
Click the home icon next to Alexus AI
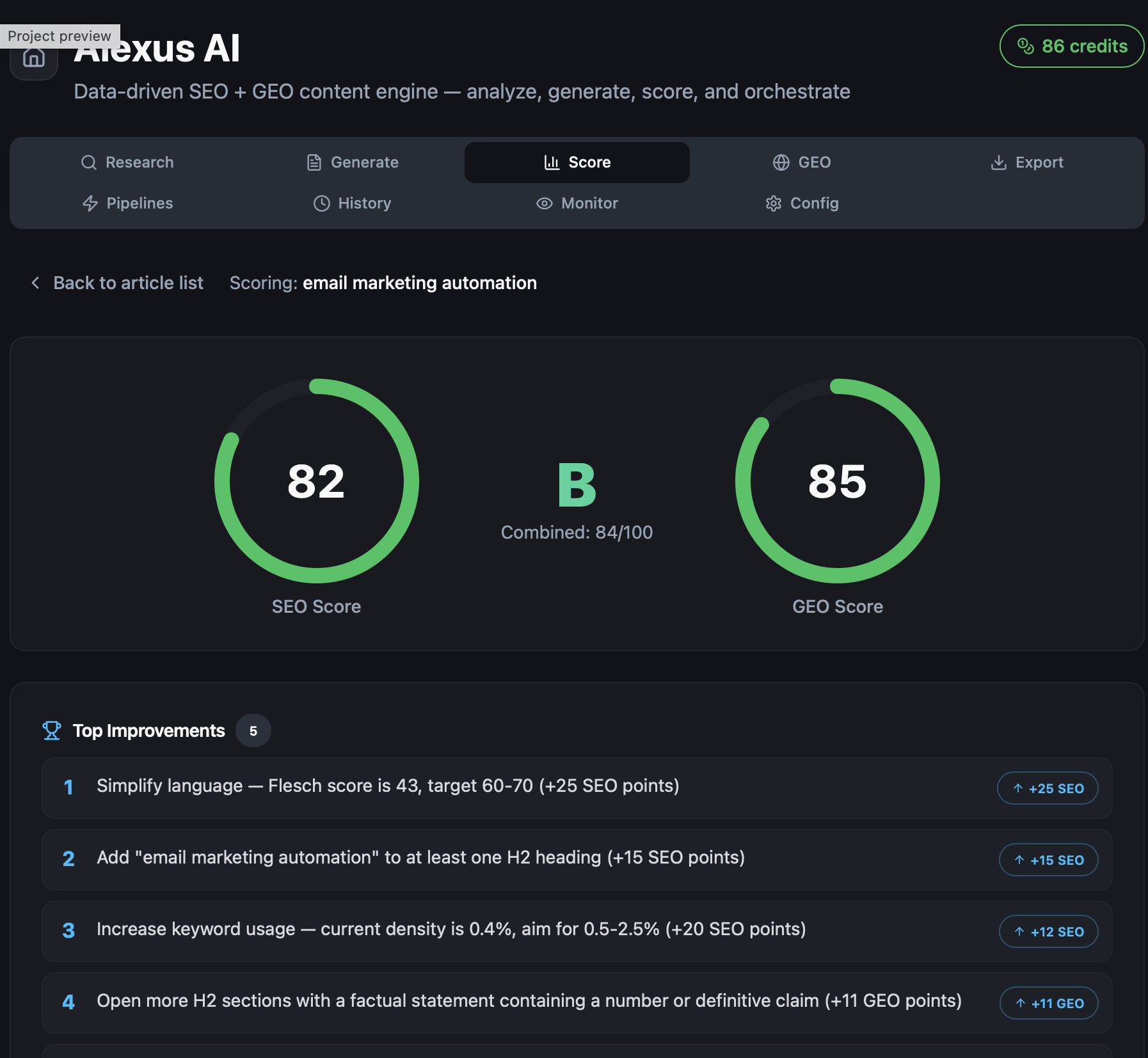(x=34, y=58)
